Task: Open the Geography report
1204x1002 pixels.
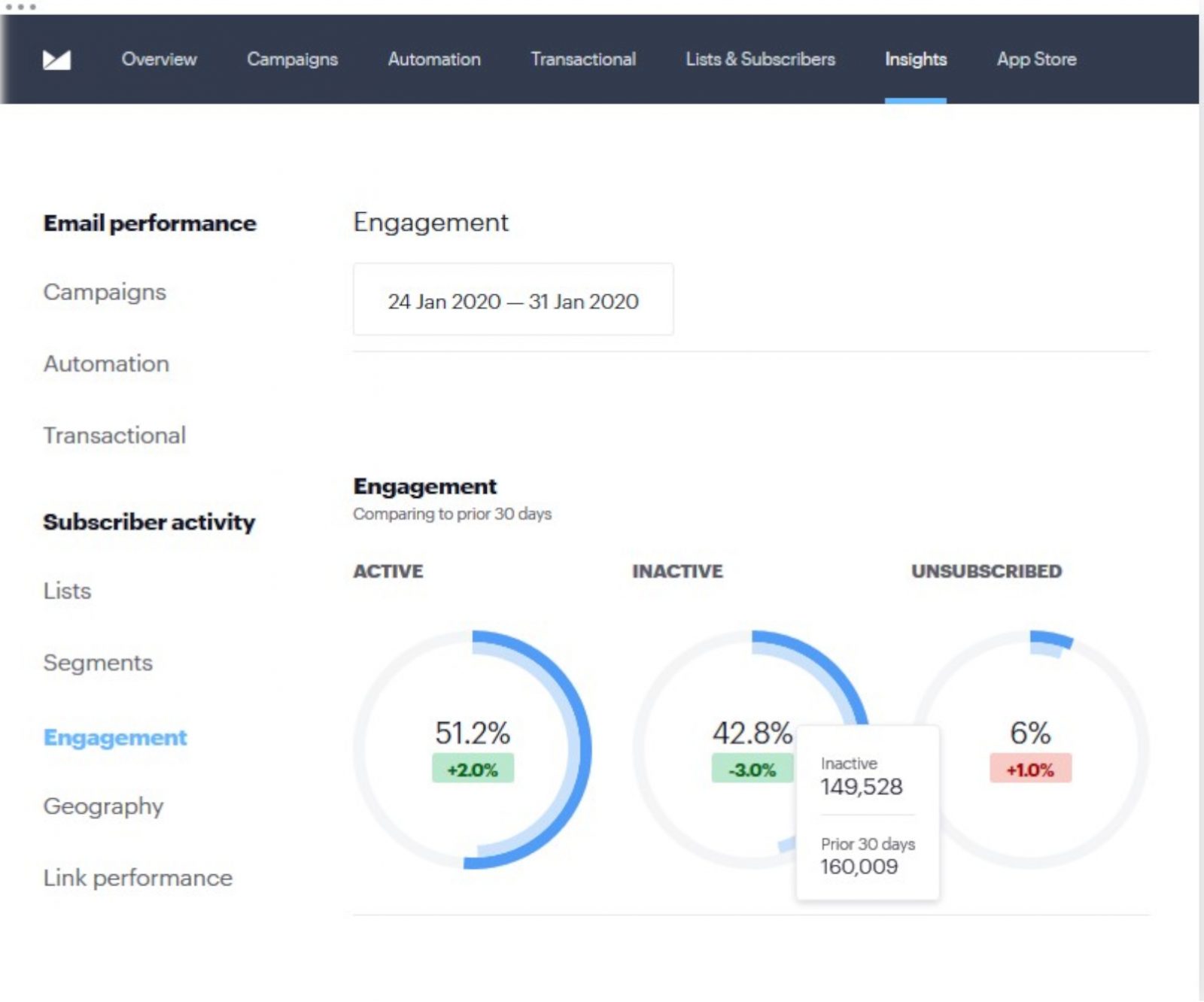Action: [103, 807]
